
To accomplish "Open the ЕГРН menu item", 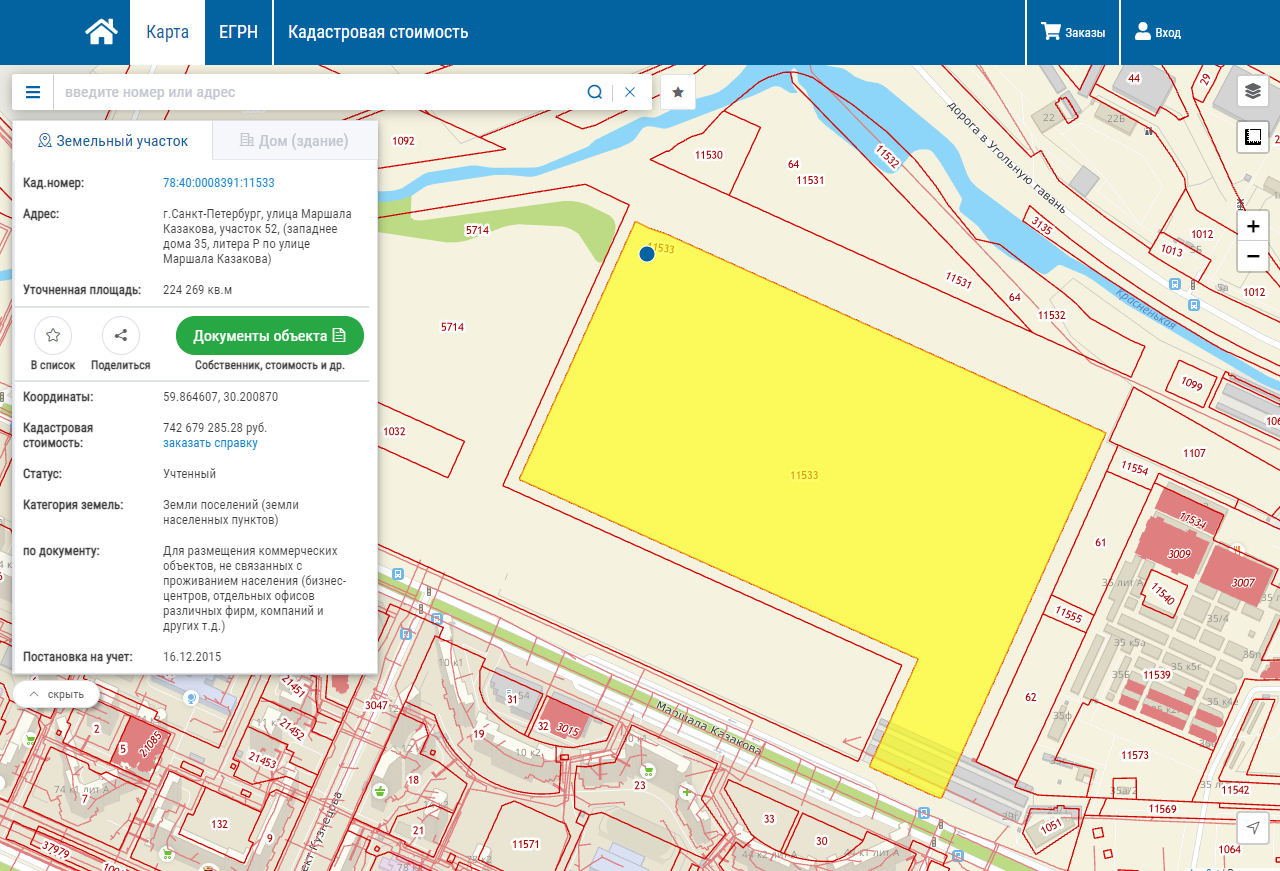I will 238,32.
